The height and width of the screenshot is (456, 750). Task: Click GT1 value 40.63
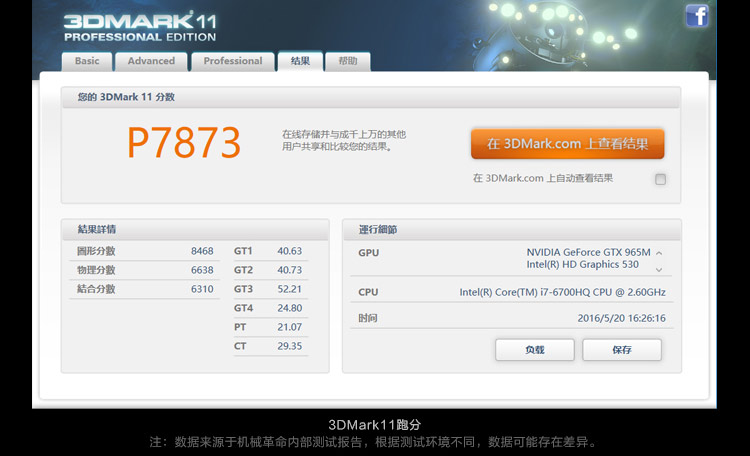[289, 251]
